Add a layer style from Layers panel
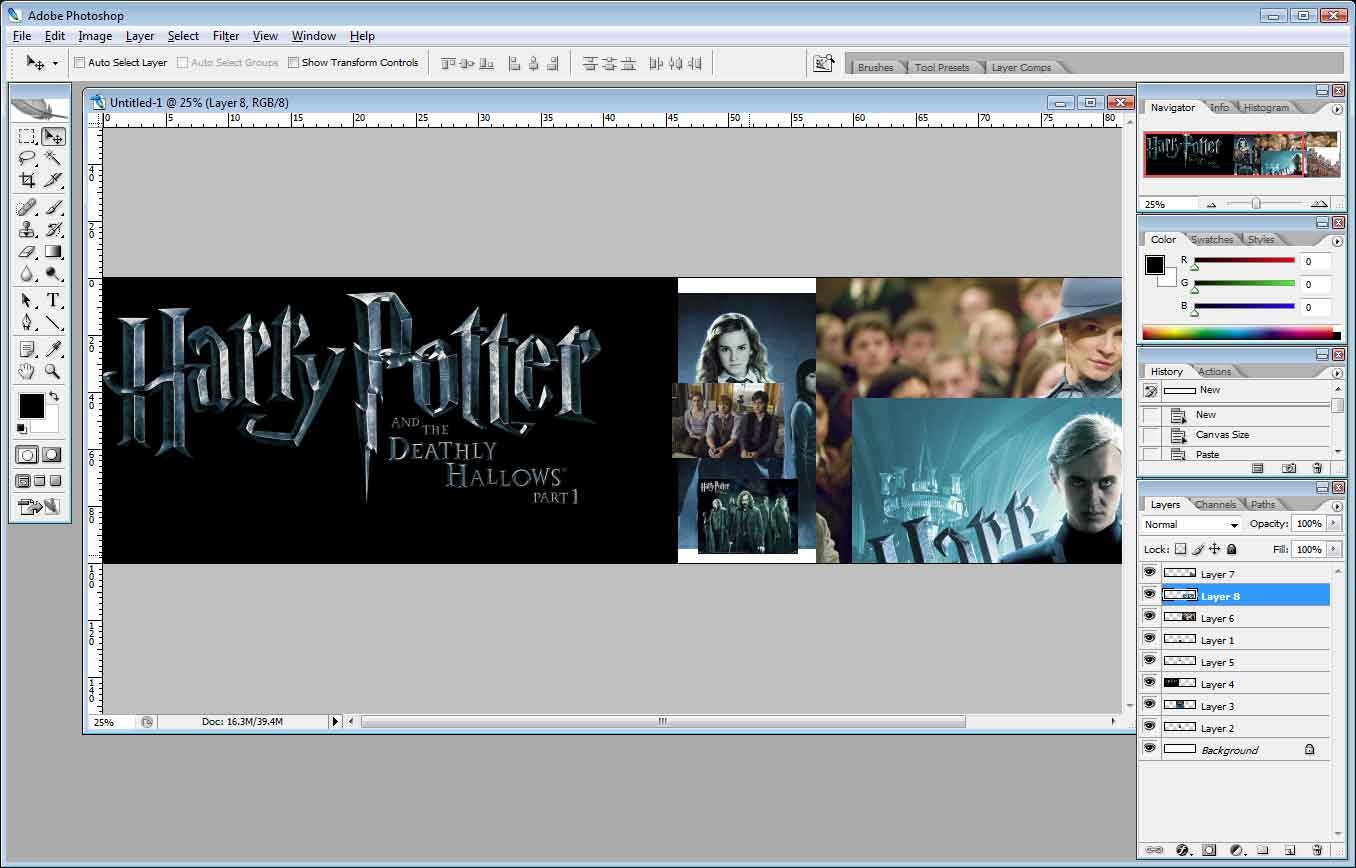Screen dimensions: 1356x868 point(1182,850)
